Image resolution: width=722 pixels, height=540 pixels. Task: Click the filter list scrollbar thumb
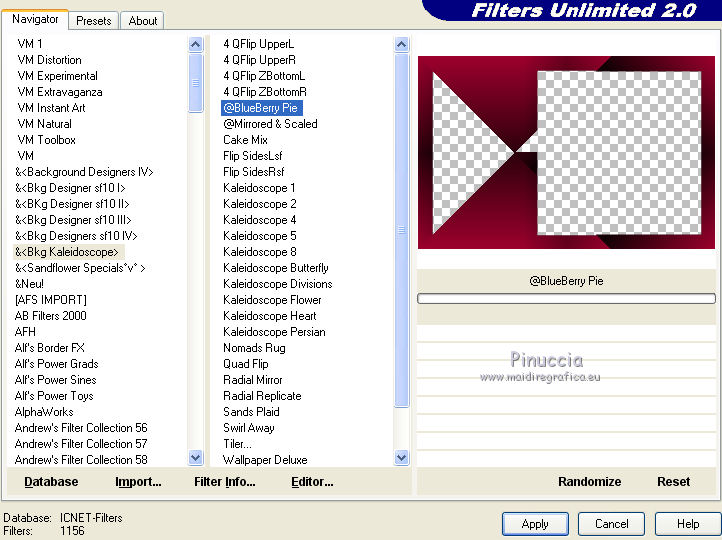click(402, 230)
